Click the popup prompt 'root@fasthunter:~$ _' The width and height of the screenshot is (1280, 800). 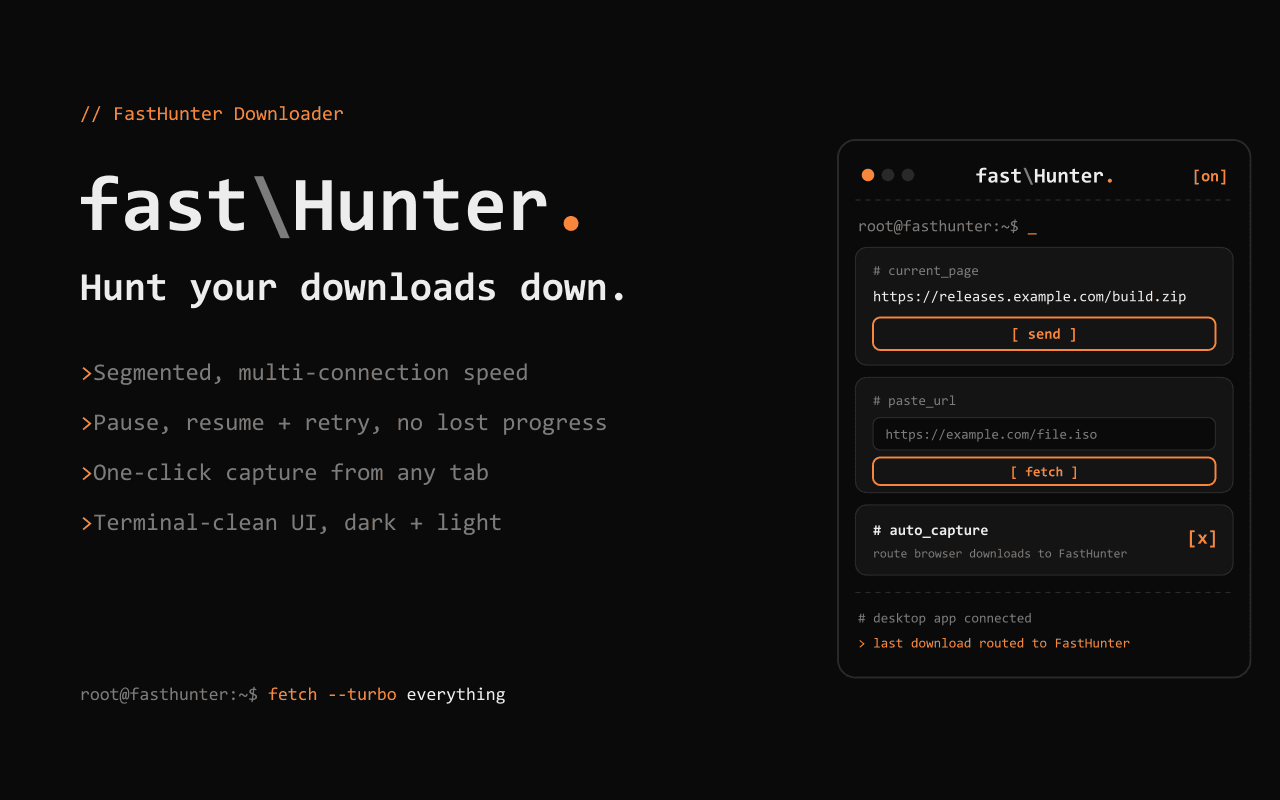click(947, 227)
